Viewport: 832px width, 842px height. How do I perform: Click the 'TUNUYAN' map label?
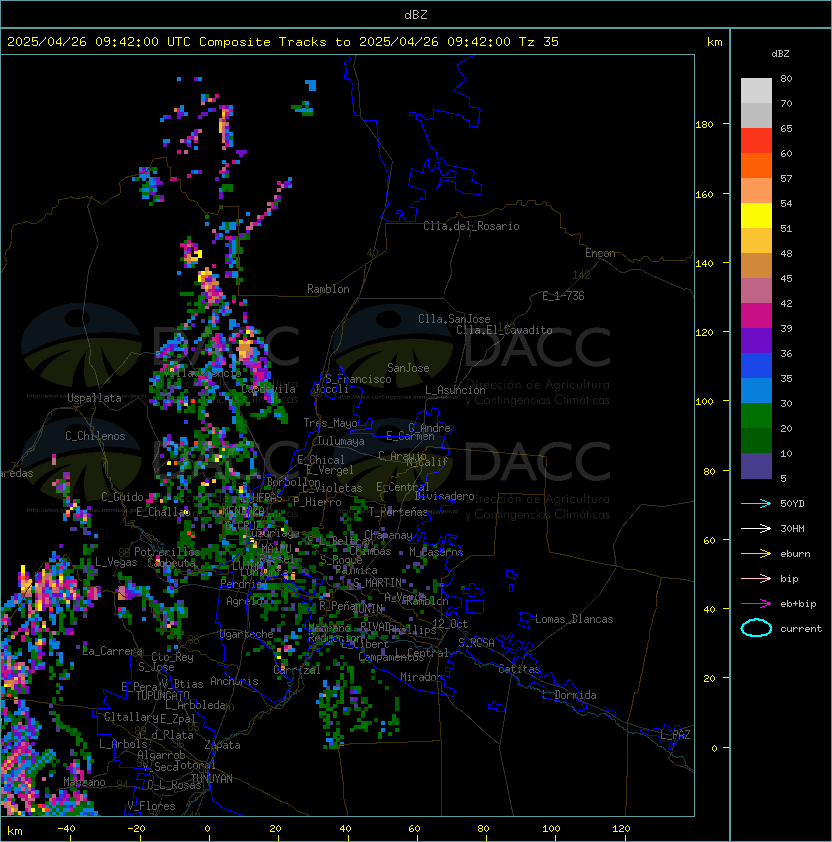(x=212, y=779)
